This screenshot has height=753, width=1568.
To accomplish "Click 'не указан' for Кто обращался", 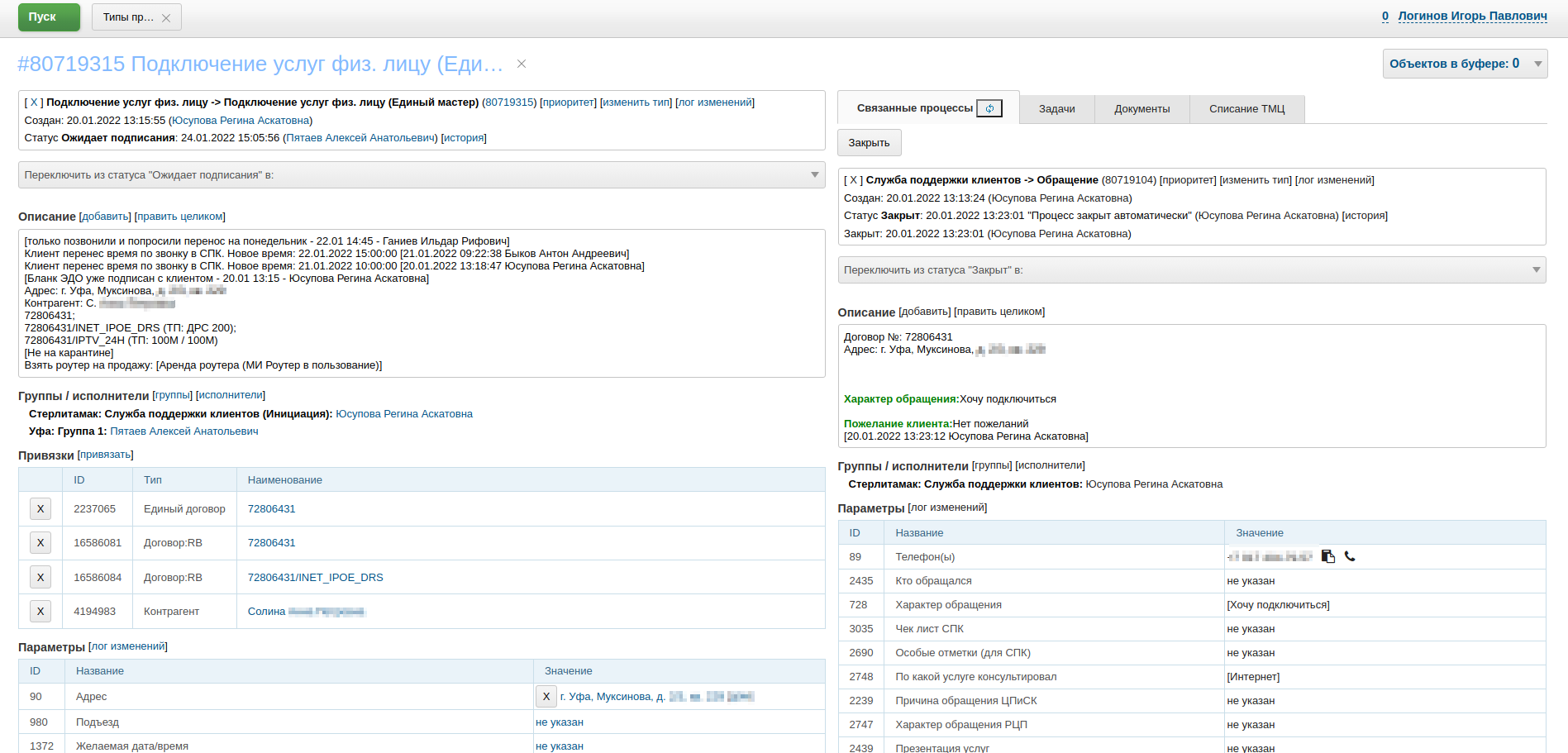I will point(1251,581).
